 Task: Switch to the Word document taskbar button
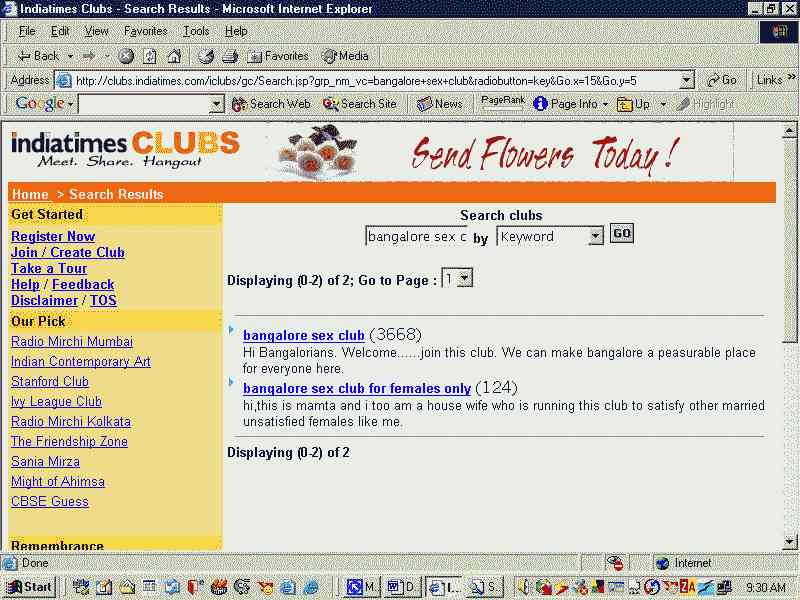pyautogui.click(x=401, y=587)
